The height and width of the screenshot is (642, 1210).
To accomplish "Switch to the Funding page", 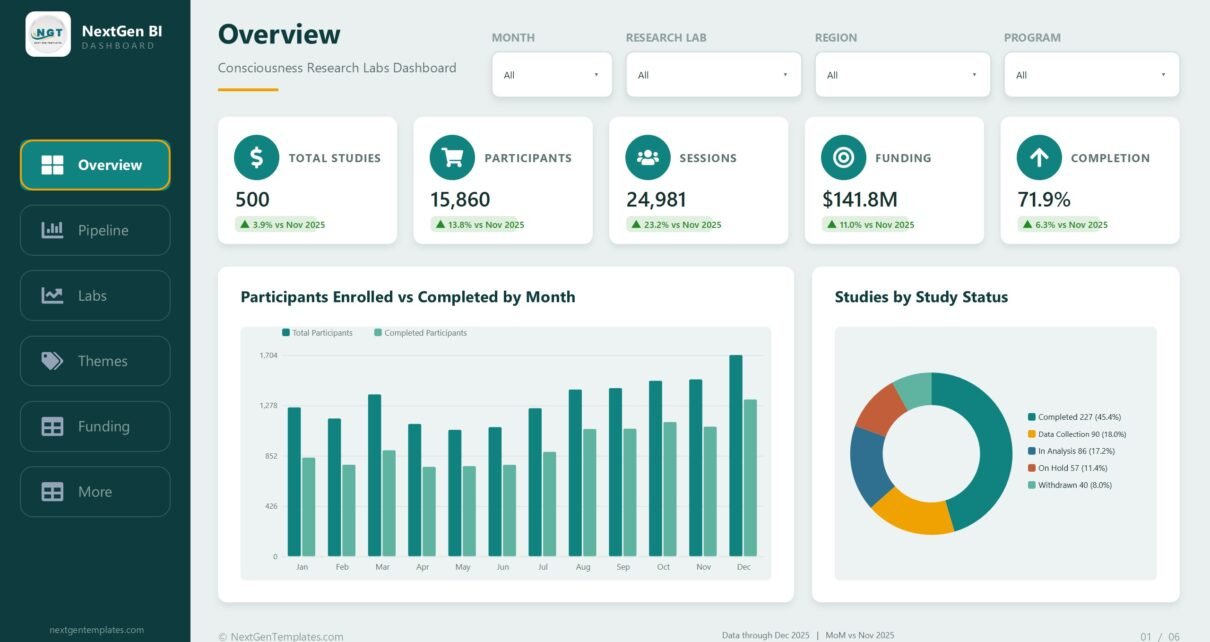I will (95, 426).
